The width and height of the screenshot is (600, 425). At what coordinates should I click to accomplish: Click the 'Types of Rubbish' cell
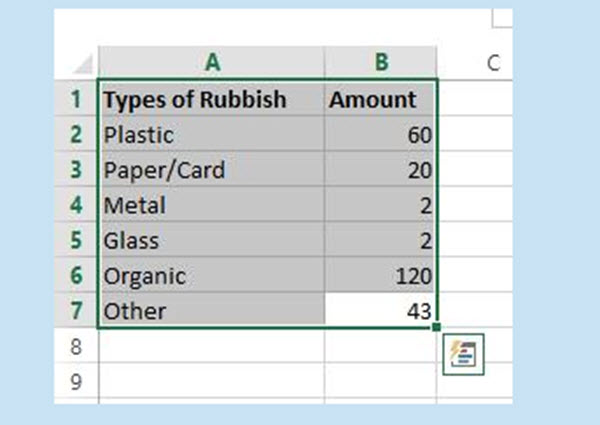(x=212, y=100)
